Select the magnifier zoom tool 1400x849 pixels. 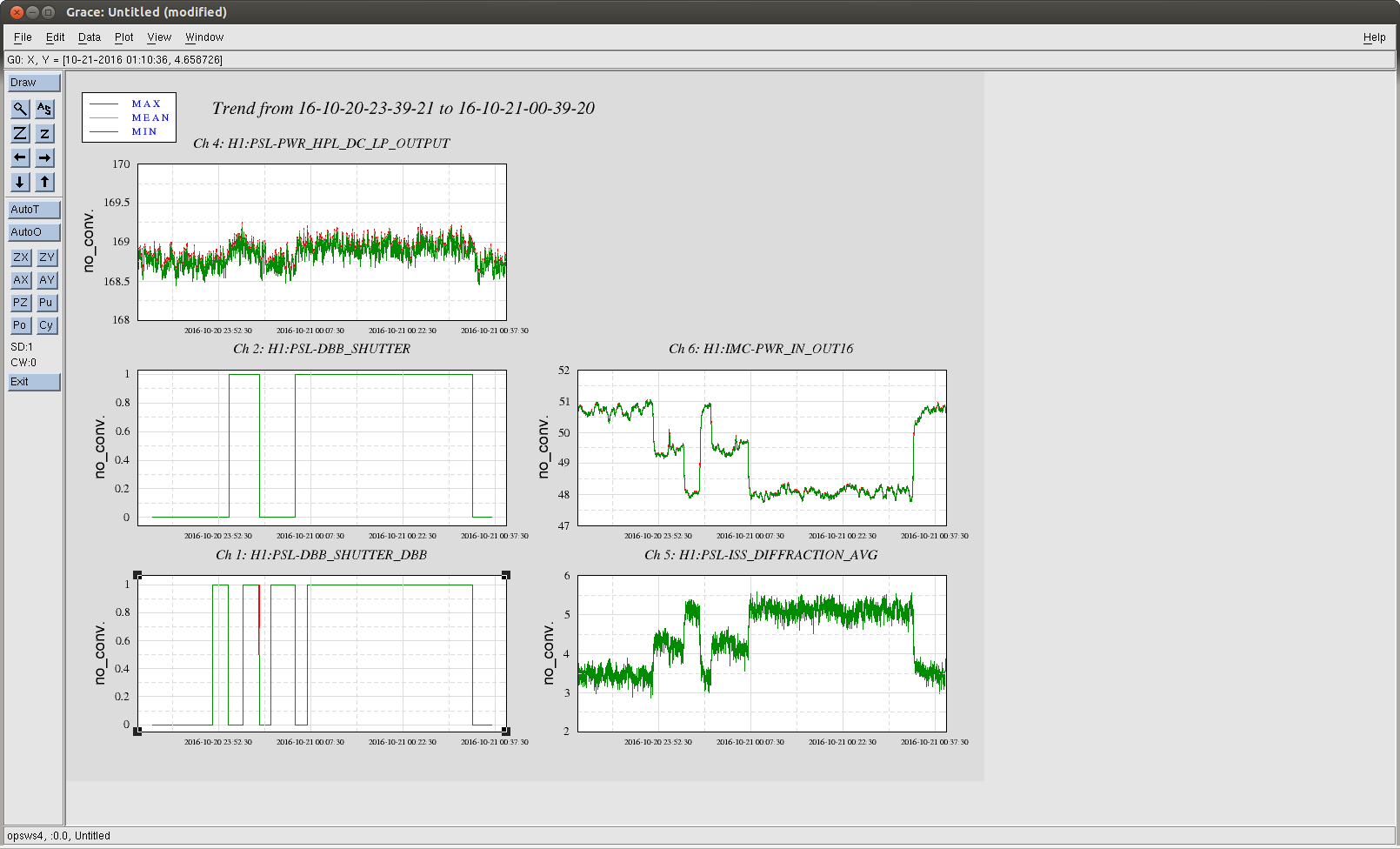point(20,109)
